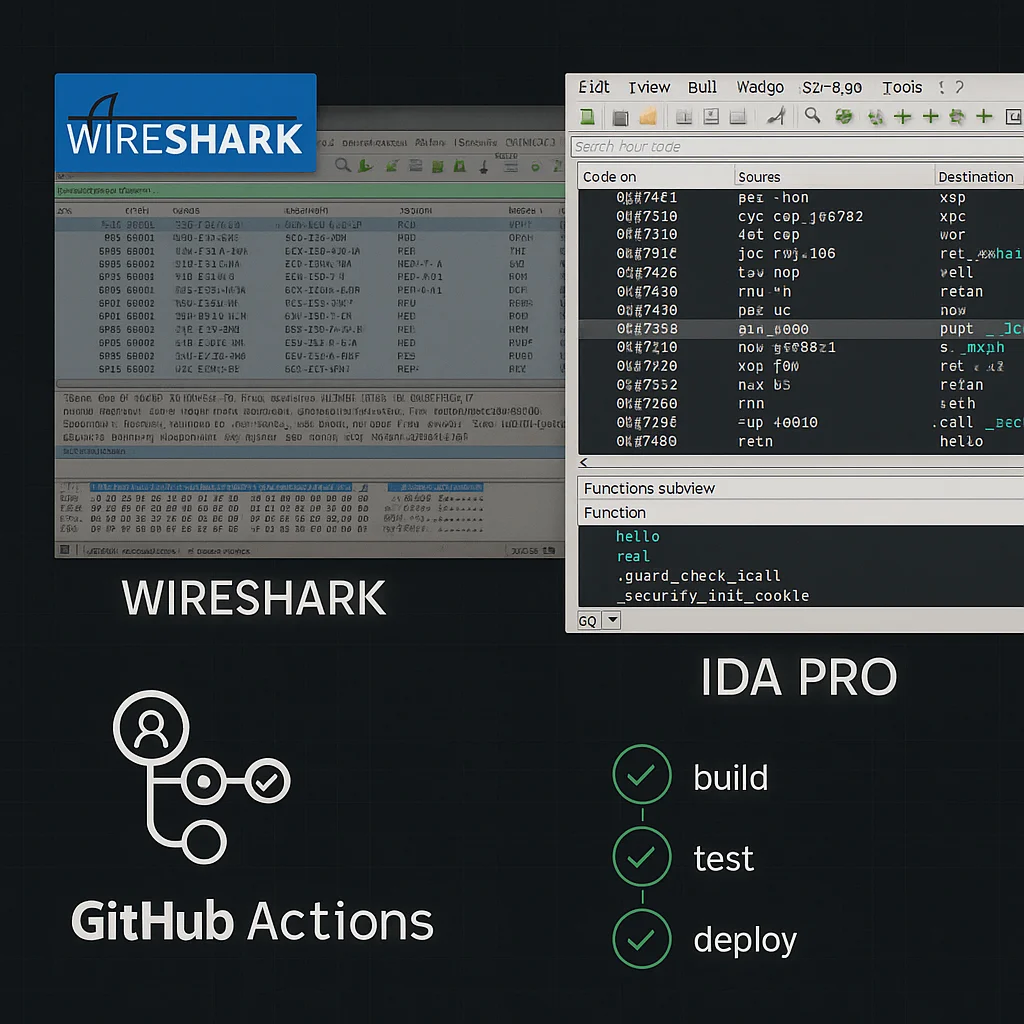Select the highlighted row with destination pupt
Viewport: 1024px width, 1024px height.
(801, 328)
